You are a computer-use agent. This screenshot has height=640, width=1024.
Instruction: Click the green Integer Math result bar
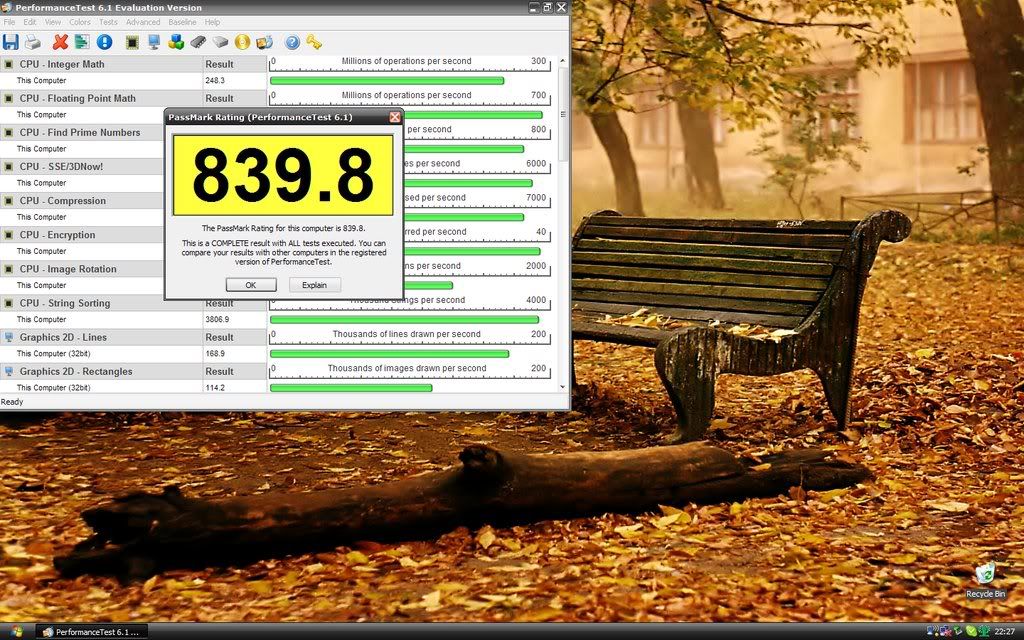(387, 81)
